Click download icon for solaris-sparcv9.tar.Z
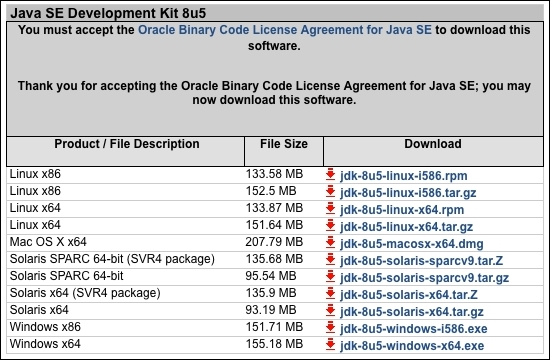The height and width of the screenshot is (360, 550). [x=330, y=260]
